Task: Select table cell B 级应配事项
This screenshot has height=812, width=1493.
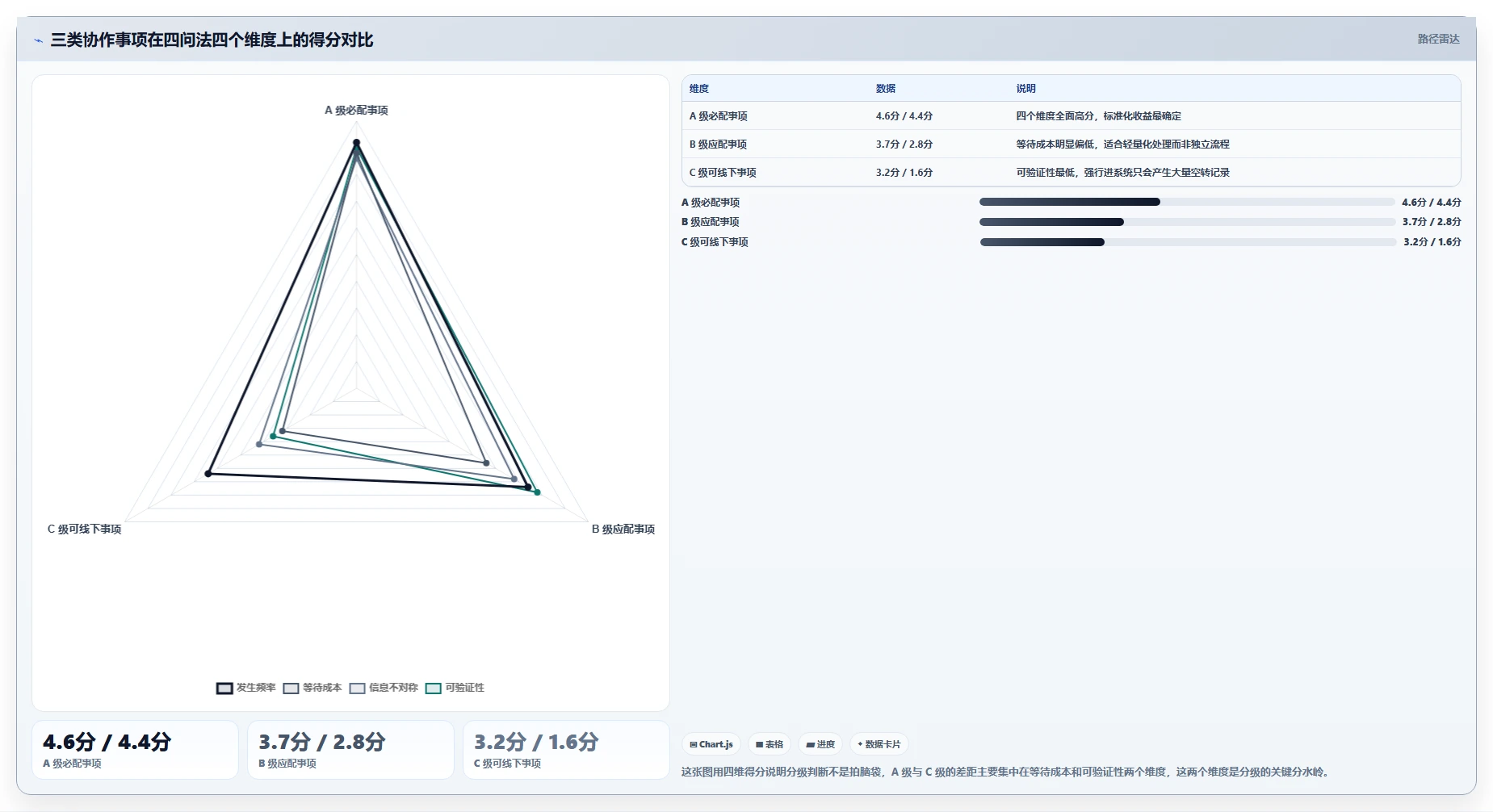Action: (x=718, y=144)
